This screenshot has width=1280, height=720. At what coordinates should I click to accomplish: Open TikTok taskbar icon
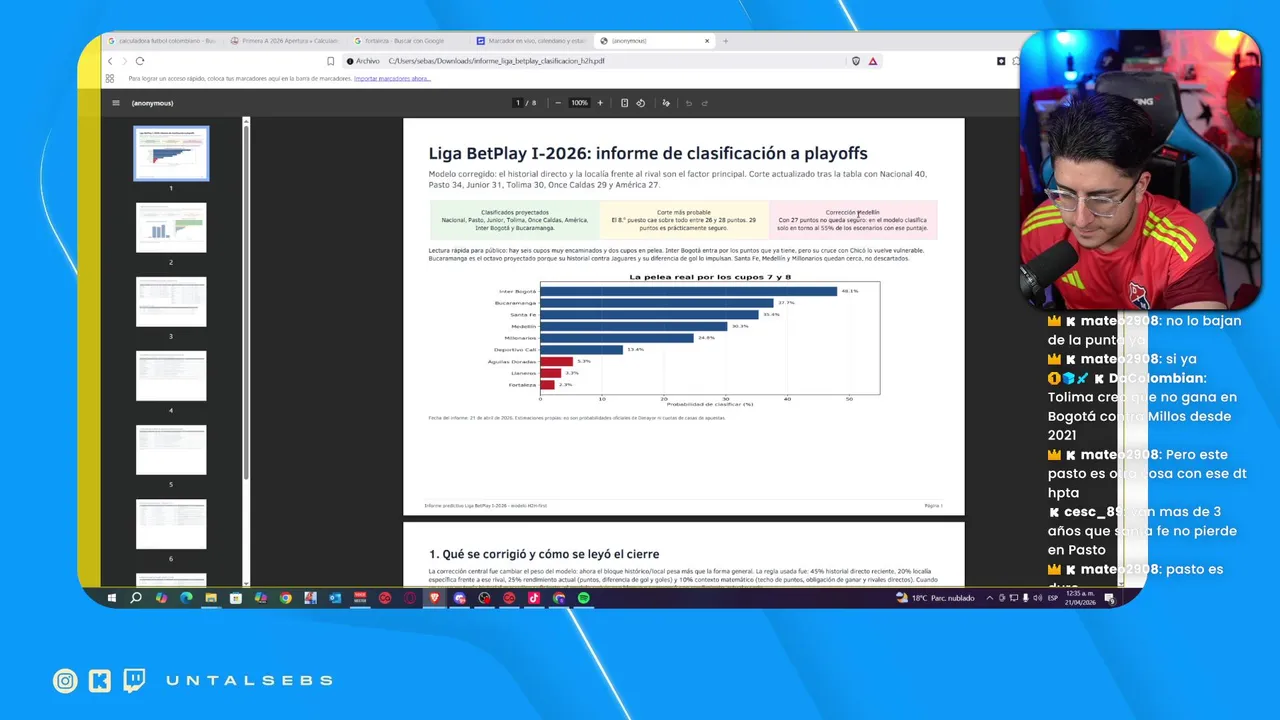pyautogui.click(x=533, y=598)
